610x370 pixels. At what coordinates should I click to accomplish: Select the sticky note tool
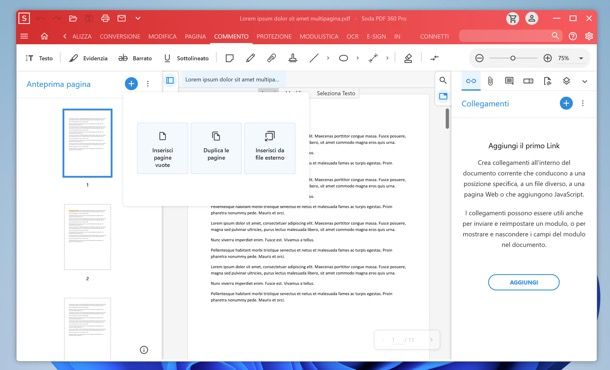(x=230, y=58)
